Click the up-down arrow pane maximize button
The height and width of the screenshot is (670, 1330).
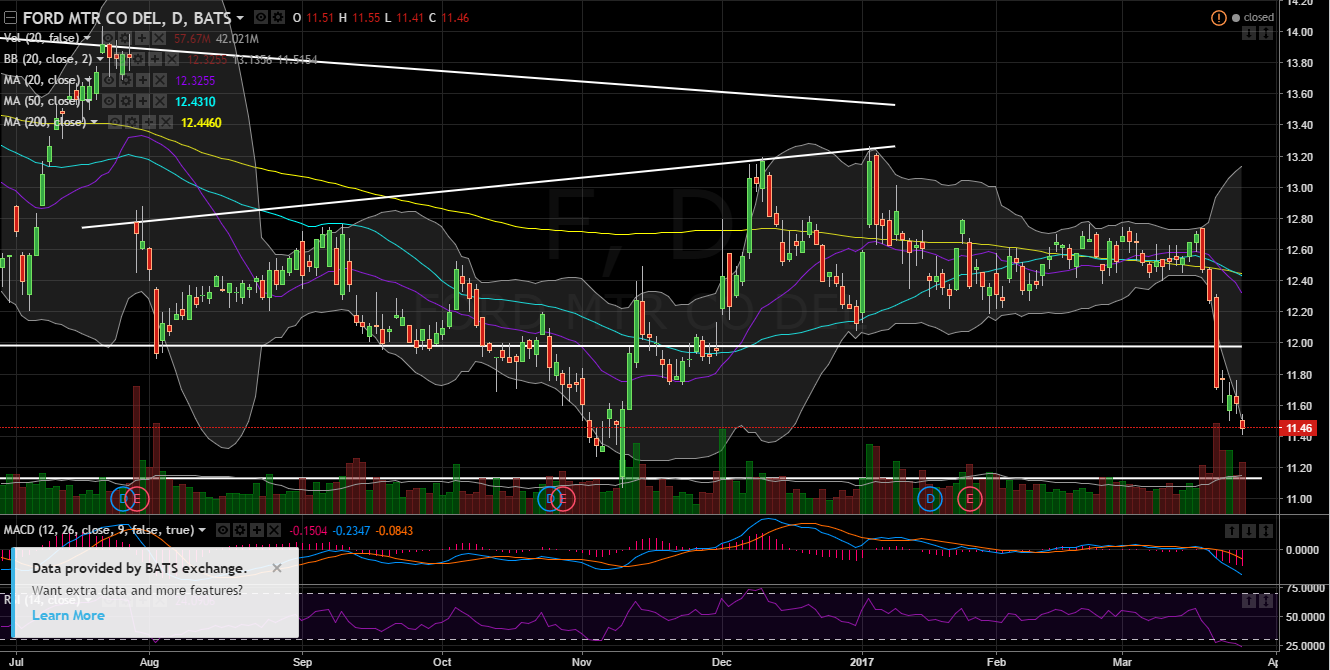pyautogui.click(x=1265, y=34)
